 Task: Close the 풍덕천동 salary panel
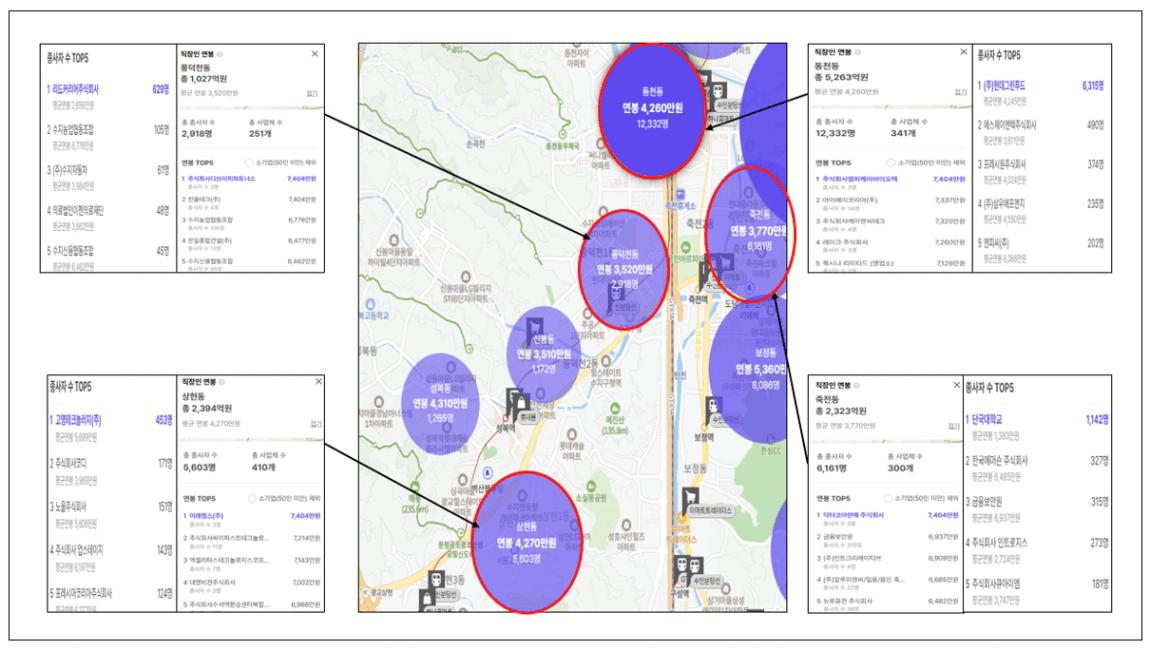pos(315,54)
